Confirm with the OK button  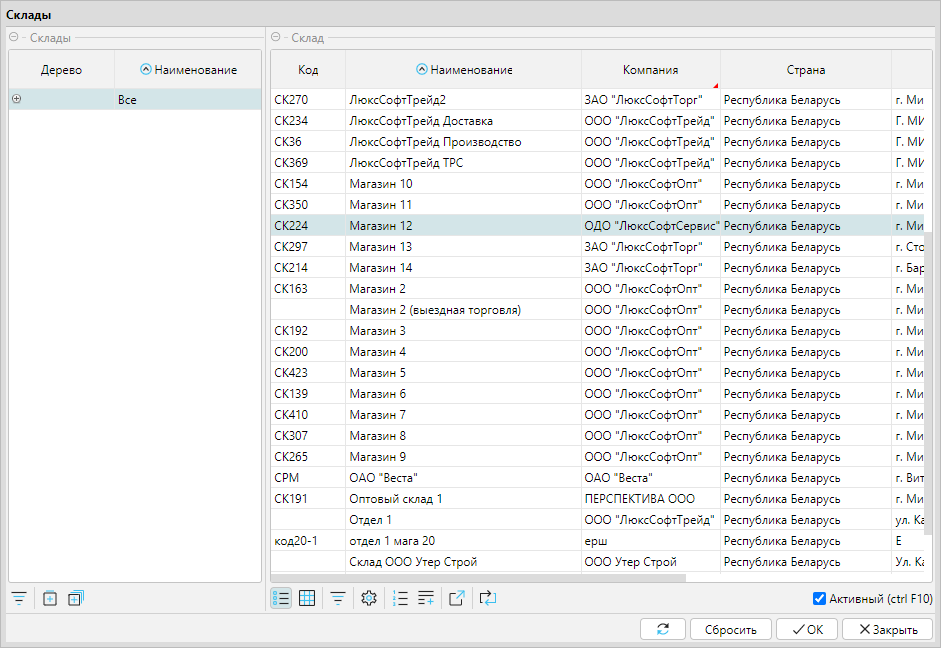click(807, 630)
